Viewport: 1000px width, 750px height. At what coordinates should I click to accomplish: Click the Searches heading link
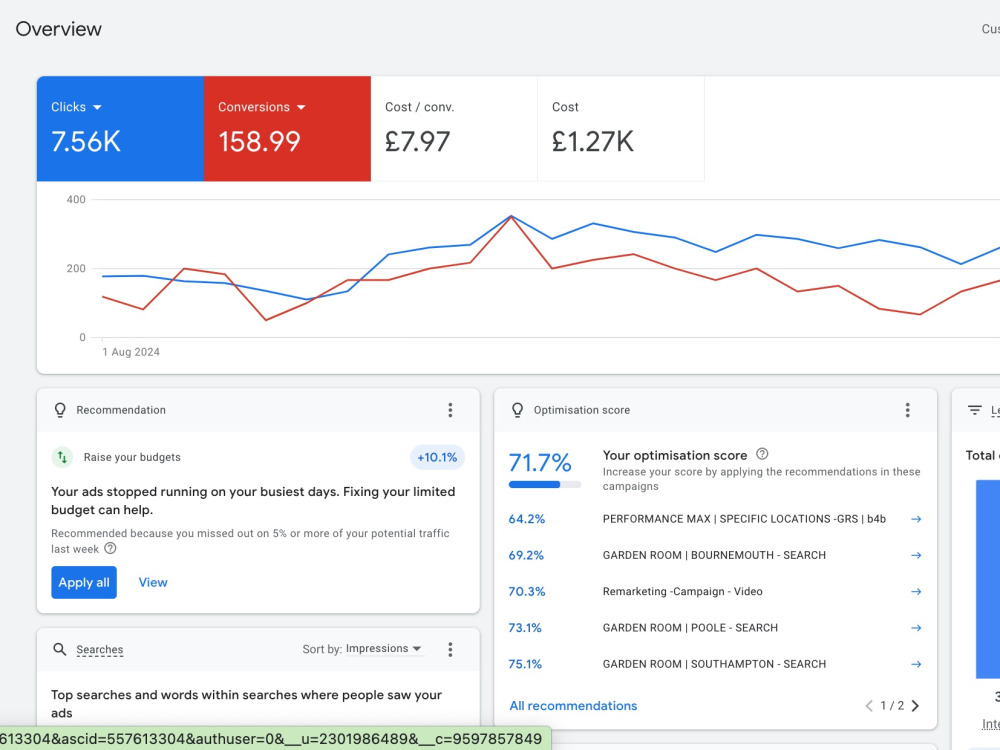tap(99, 649)
